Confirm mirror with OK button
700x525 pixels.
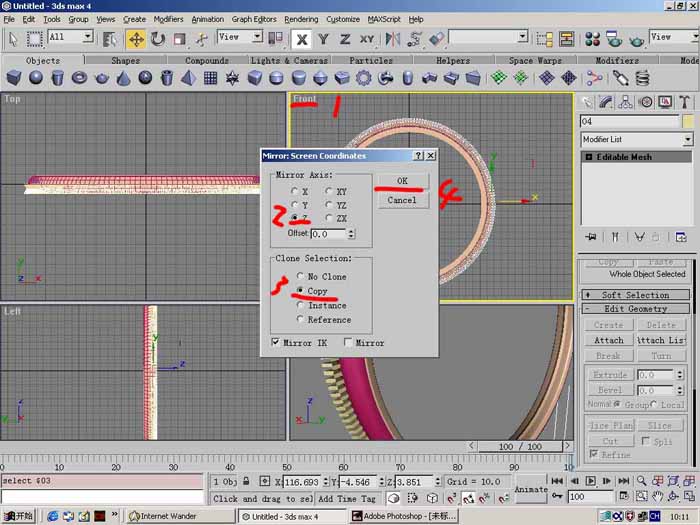pyautogui.click(x=402, y=181)
